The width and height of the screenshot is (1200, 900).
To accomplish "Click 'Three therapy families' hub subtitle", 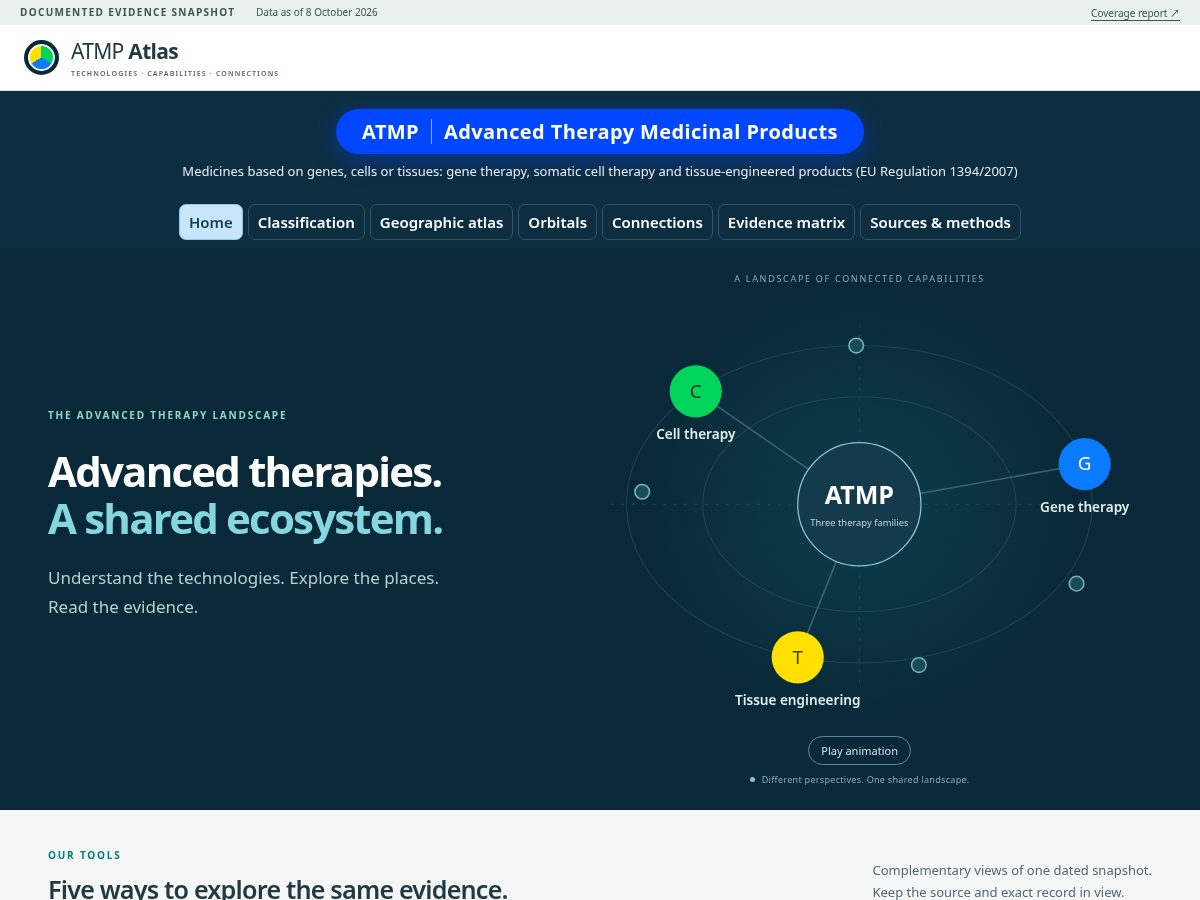I will [x=859, y=522].
